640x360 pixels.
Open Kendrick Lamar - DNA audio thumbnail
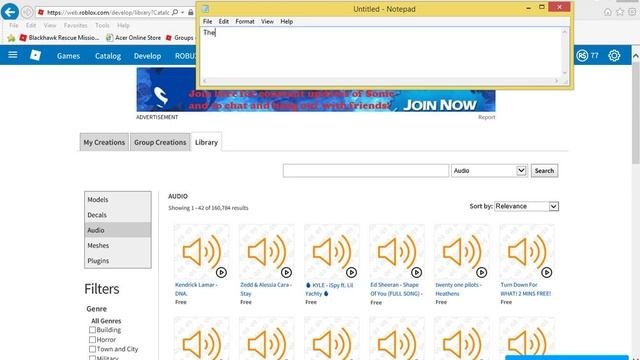click(x=201, y=252)
